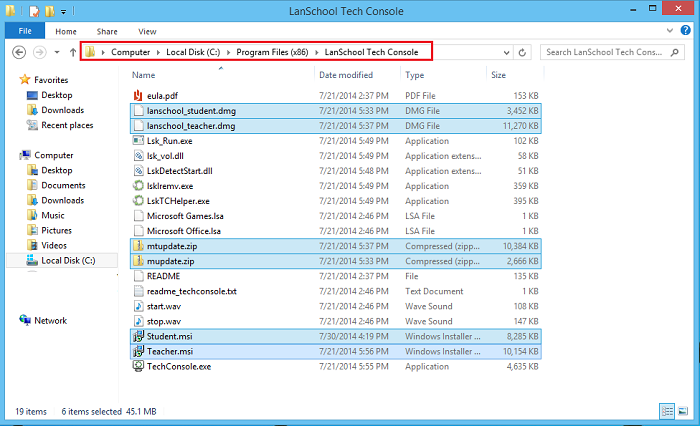Click the eula.pdf file icon

click(138, 96)
